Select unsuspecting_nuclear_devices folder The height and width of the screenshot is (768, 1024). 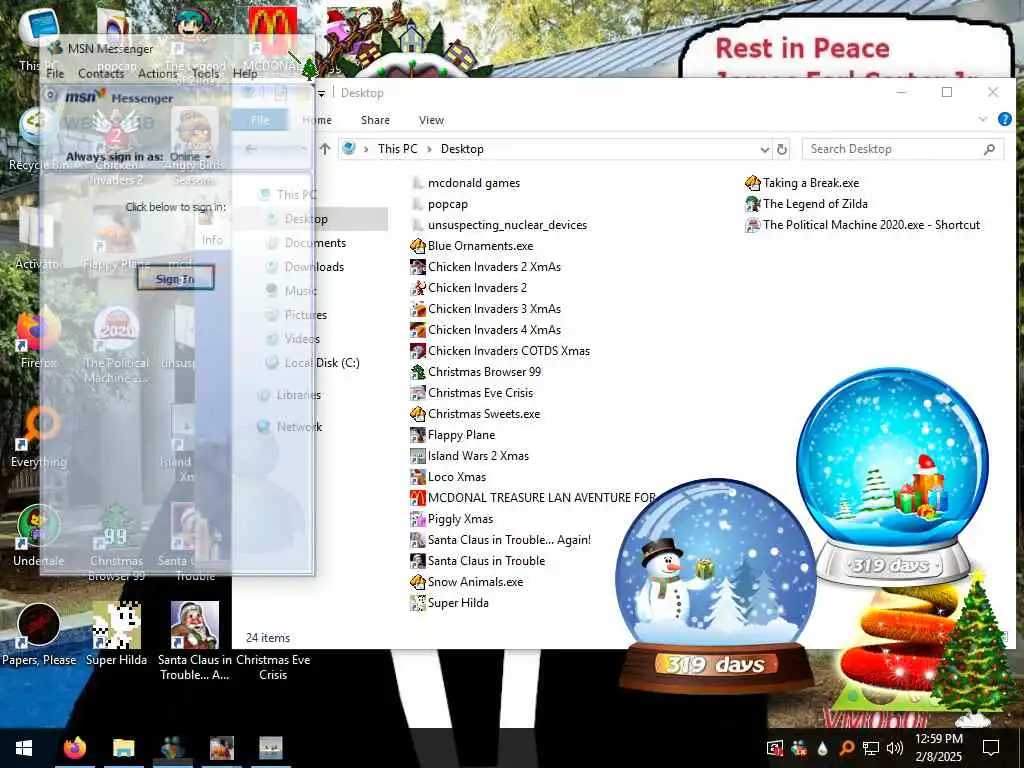pos(499,225)
